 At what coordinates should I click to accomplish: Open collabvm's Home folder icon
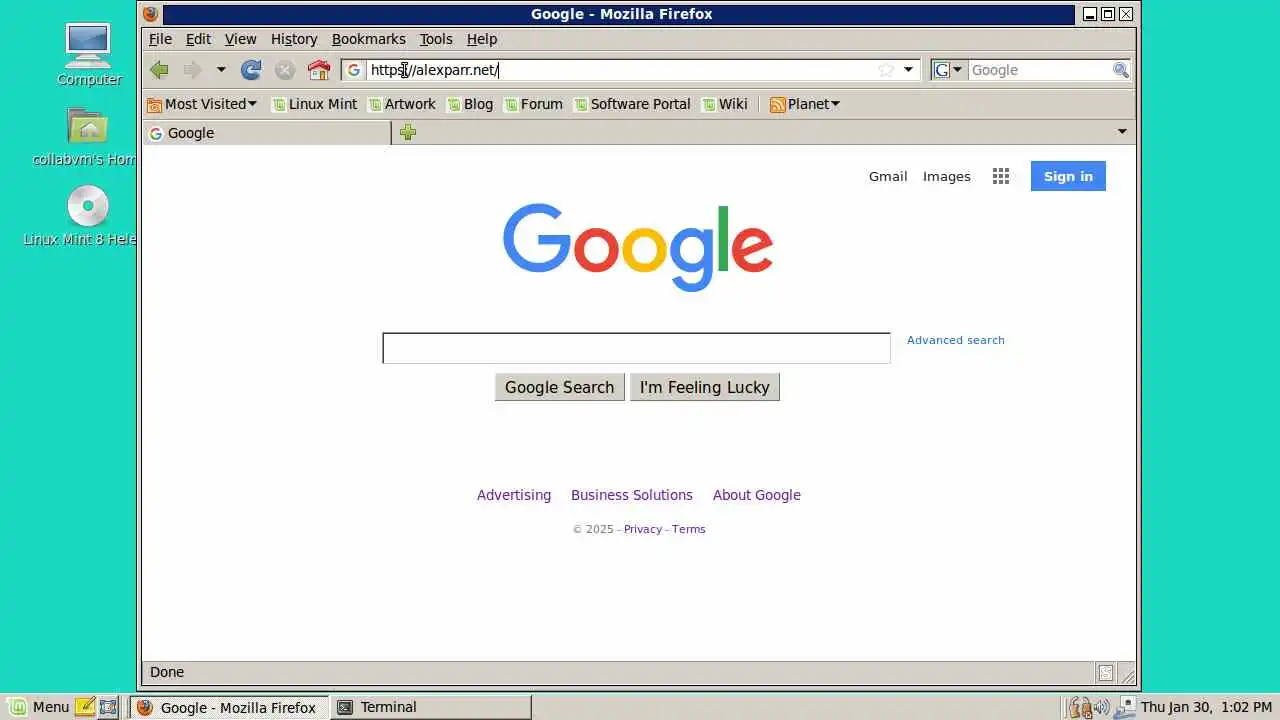(x=88, y=127)
